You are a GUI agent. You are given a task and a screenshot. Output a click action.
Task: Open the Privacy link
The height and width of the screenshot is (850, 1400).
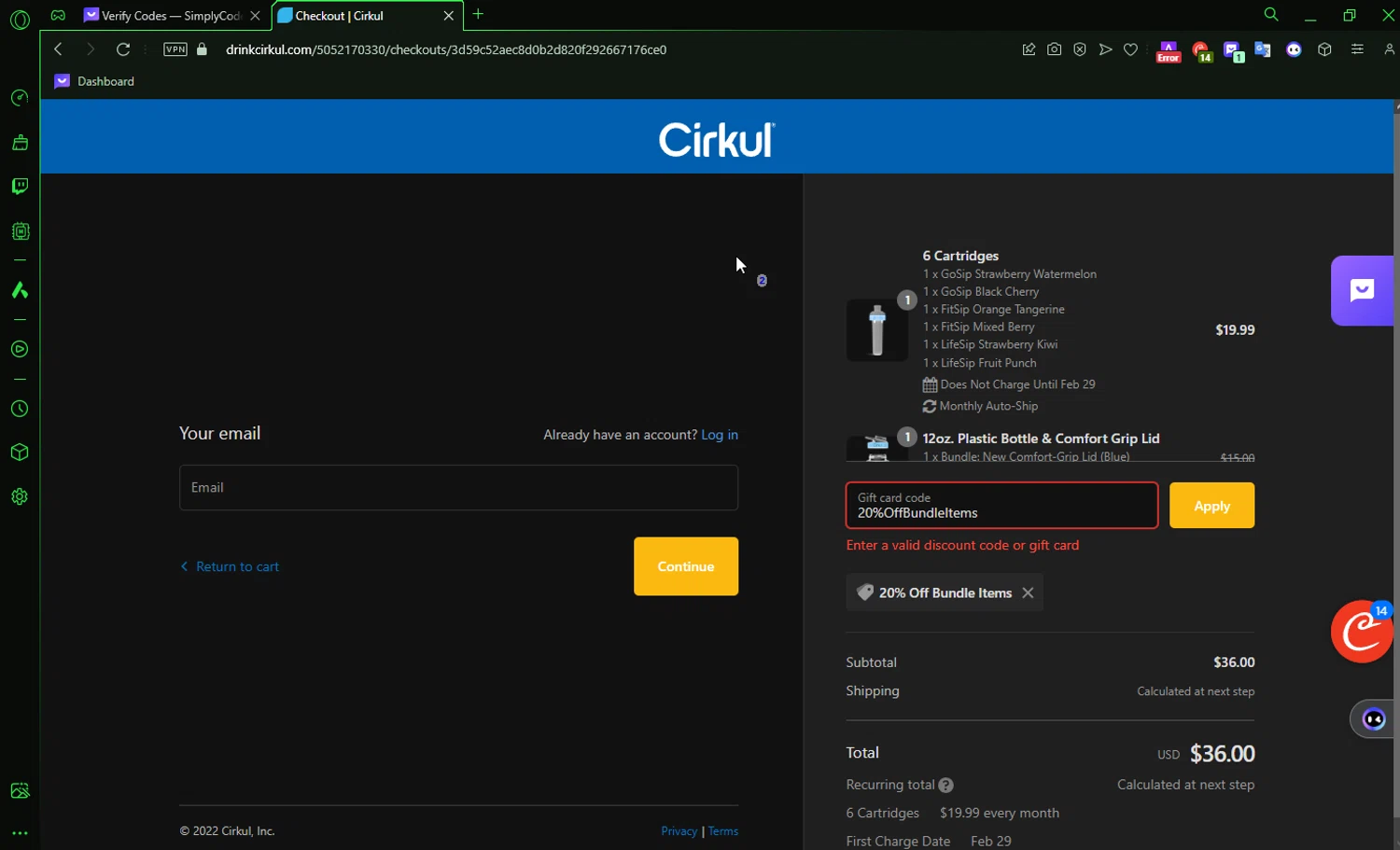point(679,831)
